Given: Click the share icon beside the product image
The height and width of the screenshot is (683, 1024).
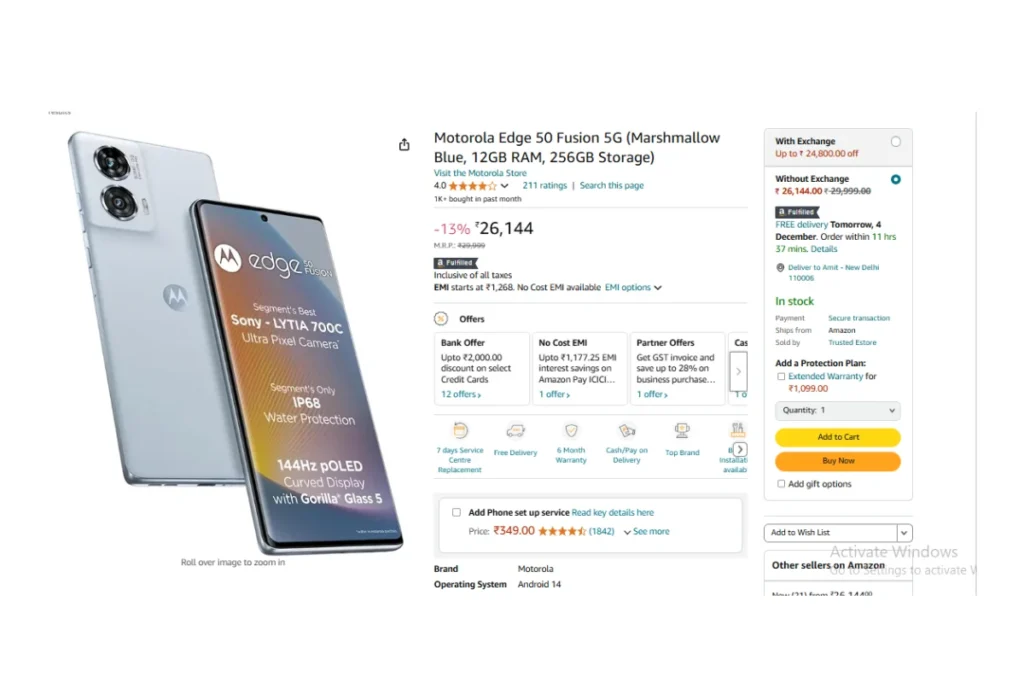Looking at the screenshot, I should [404, 144].
